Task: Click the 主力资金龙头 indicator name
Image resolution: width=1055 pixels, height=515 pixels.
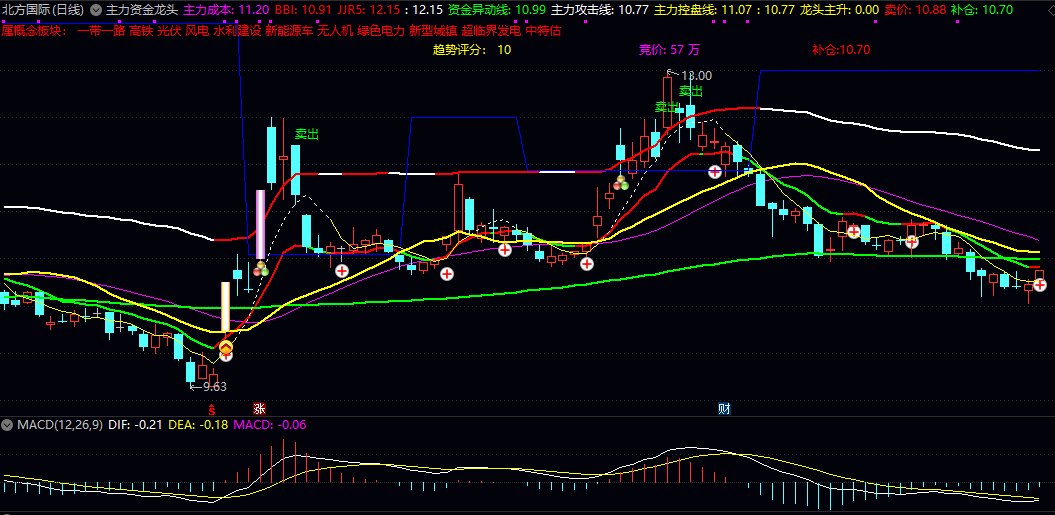Action: [x=142, y=10]
